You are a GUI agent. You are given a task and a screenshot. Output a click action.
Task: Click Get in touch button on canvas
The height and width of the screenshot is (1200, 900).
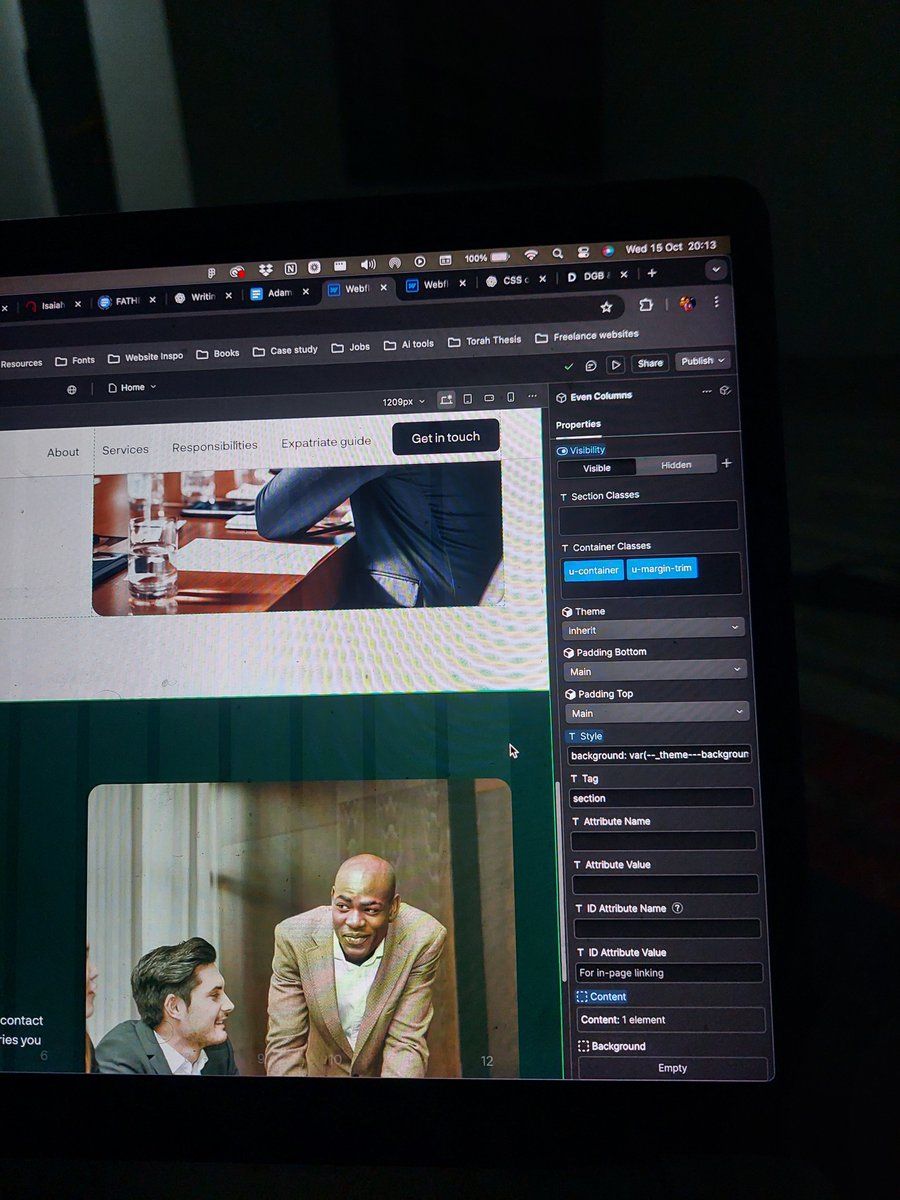[446, 437]
